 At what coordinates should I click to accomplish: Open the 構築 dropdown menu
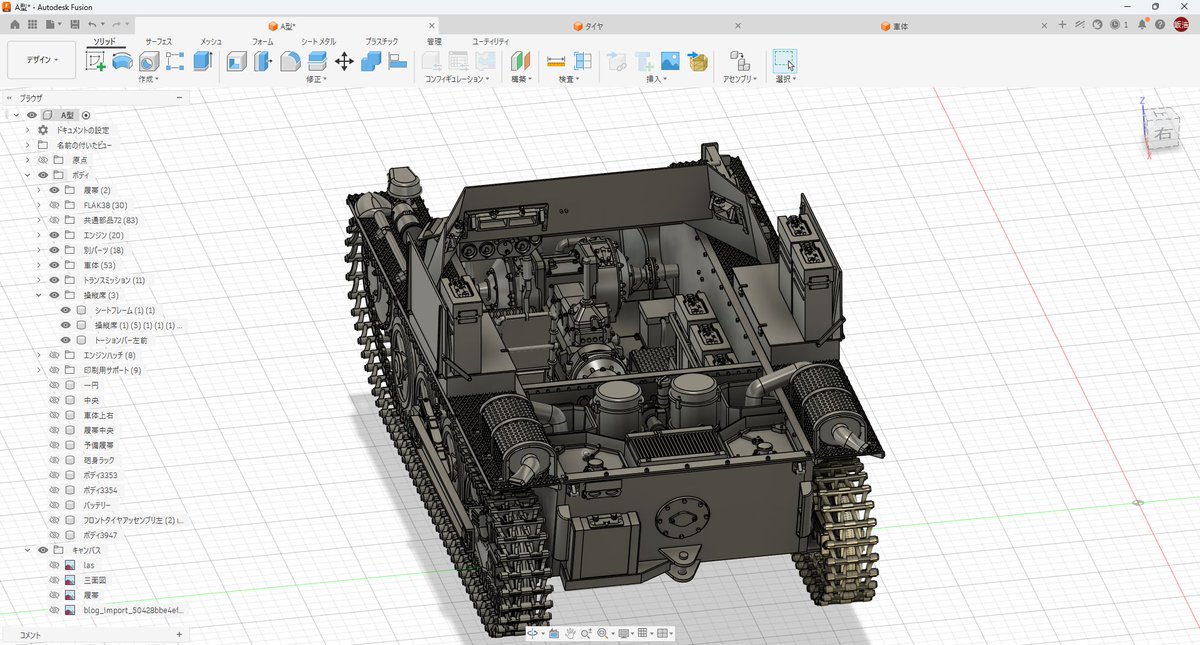(521, 79)
